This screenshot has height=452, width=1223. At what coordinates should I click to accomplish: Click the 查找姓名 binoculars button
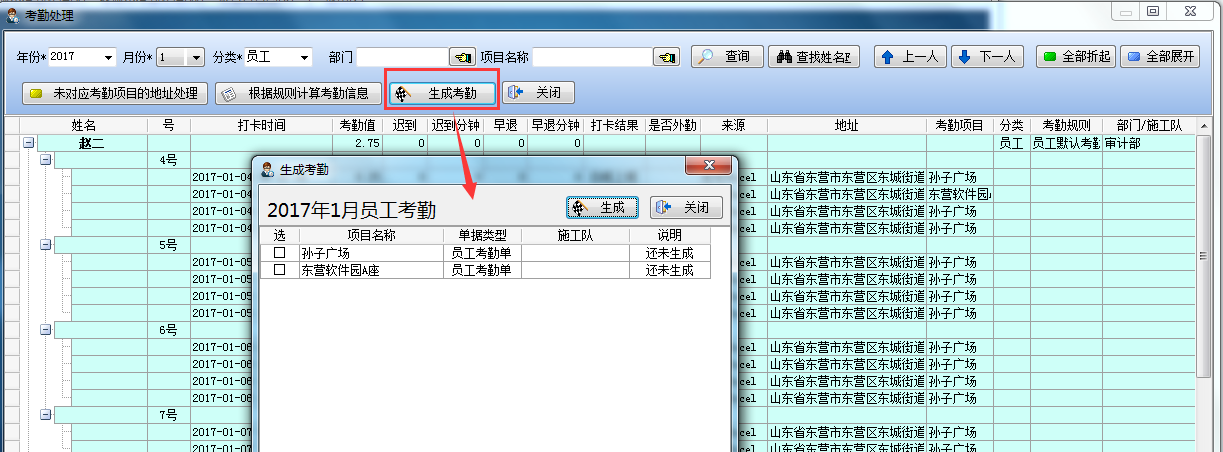[x=813, y=57]
